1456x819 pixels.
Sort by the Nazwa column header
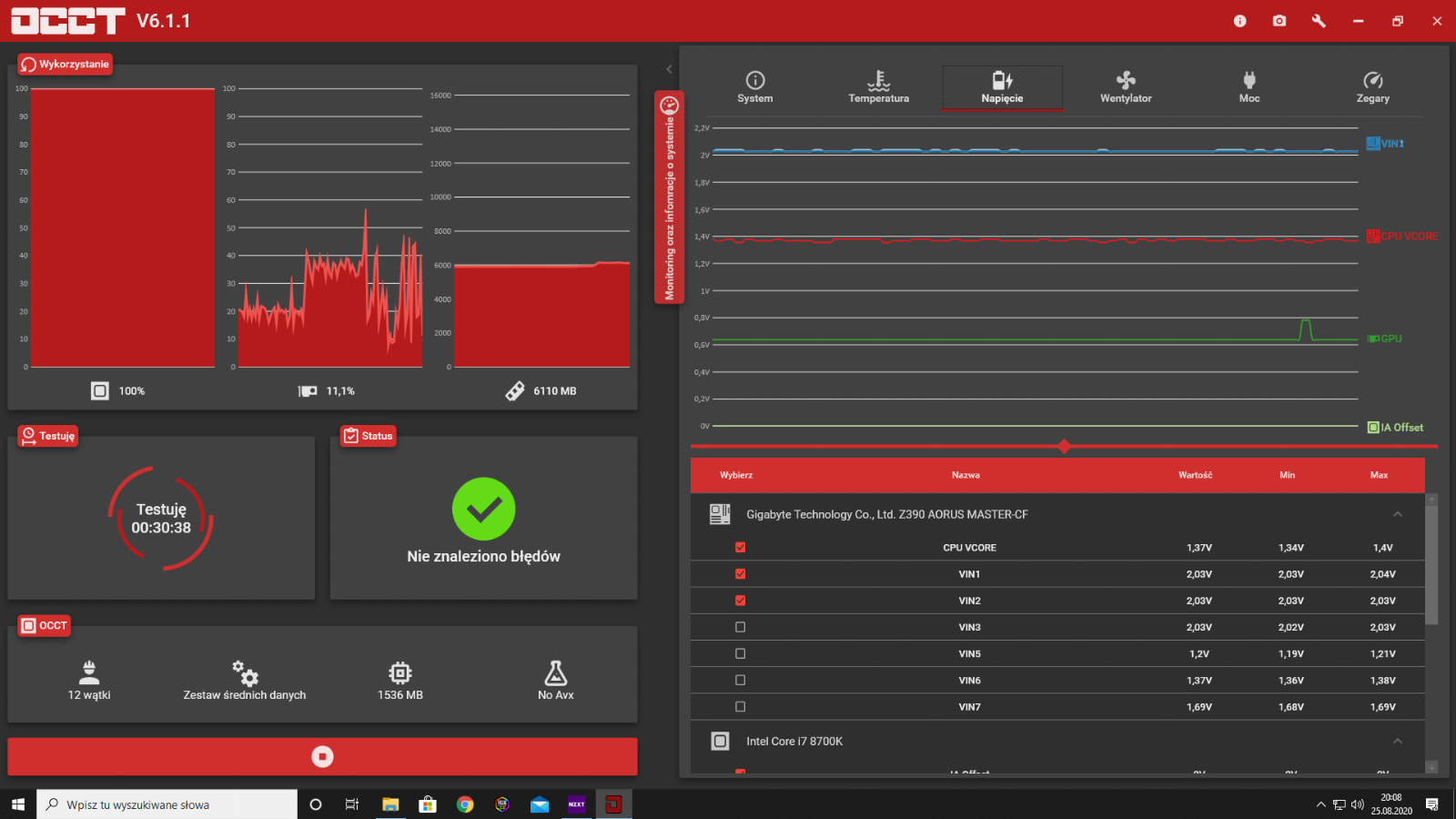point(966,475)
